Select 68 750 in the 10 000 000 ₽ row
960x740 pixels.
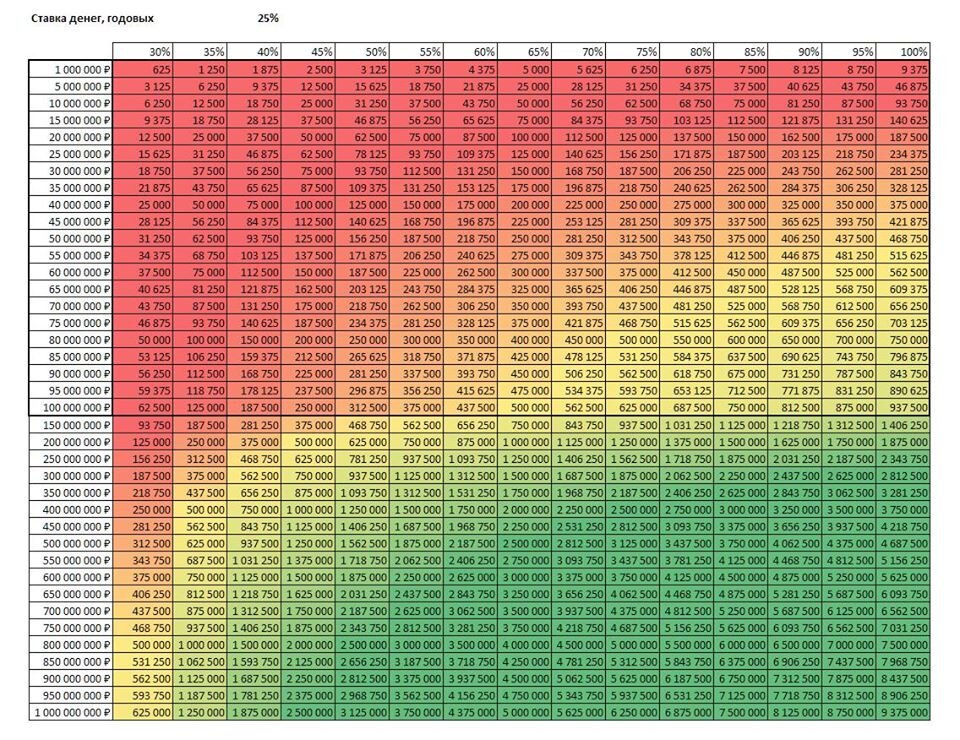(687, 103)
